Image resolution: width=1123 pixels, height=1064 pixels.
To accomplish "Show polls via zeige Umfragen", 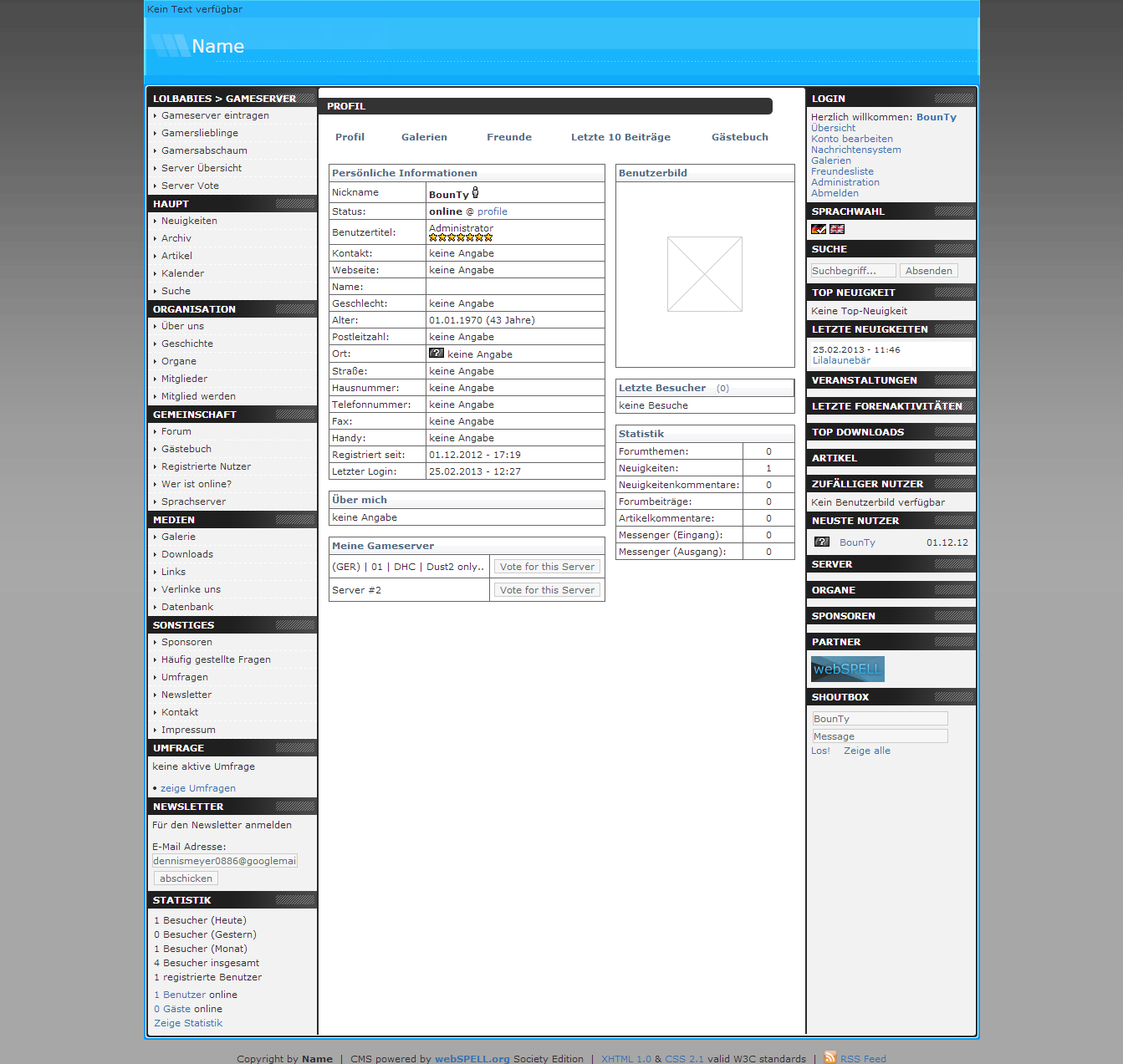I will click(198, 788).
